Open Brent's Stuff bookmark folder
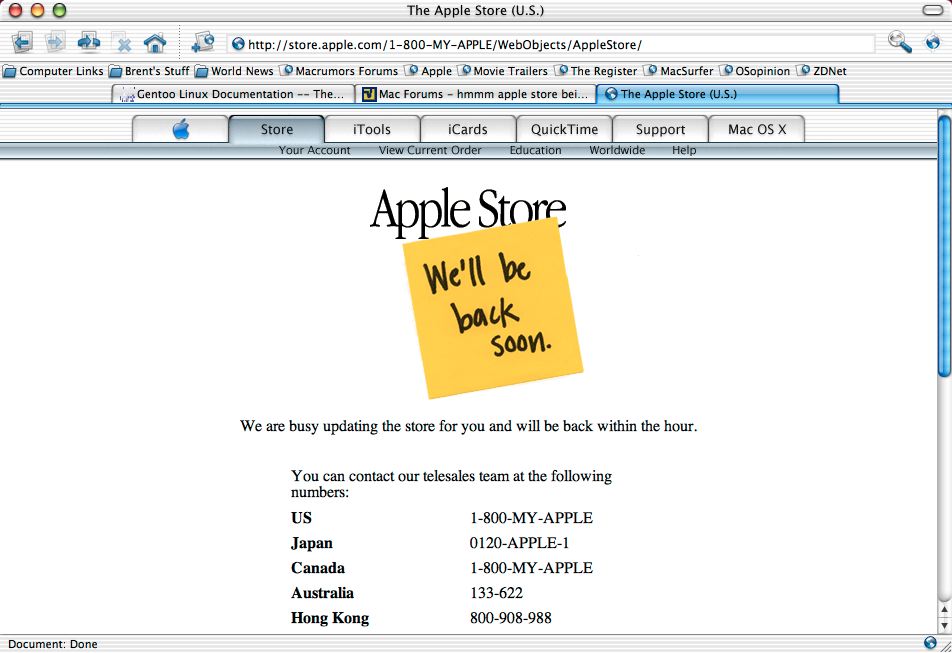952x653 pixels. click(149, 71)
